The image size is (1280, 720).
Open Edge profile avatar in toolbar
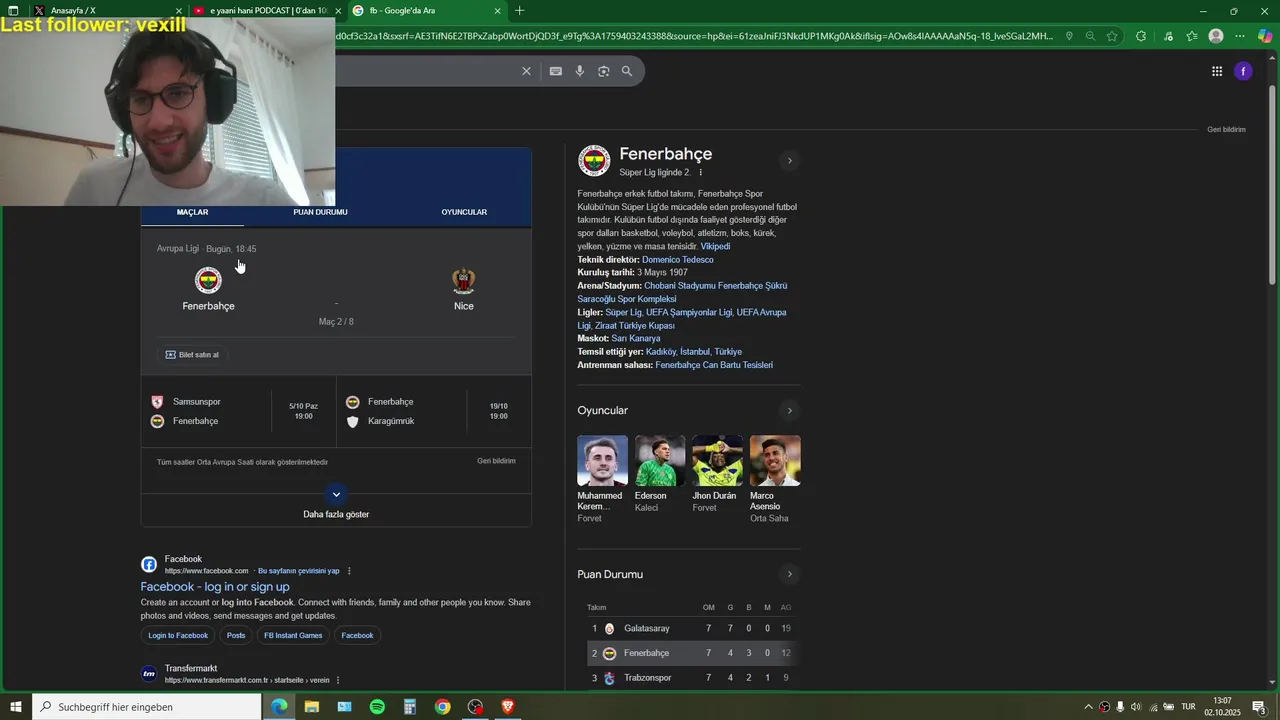pos(1216,36)
